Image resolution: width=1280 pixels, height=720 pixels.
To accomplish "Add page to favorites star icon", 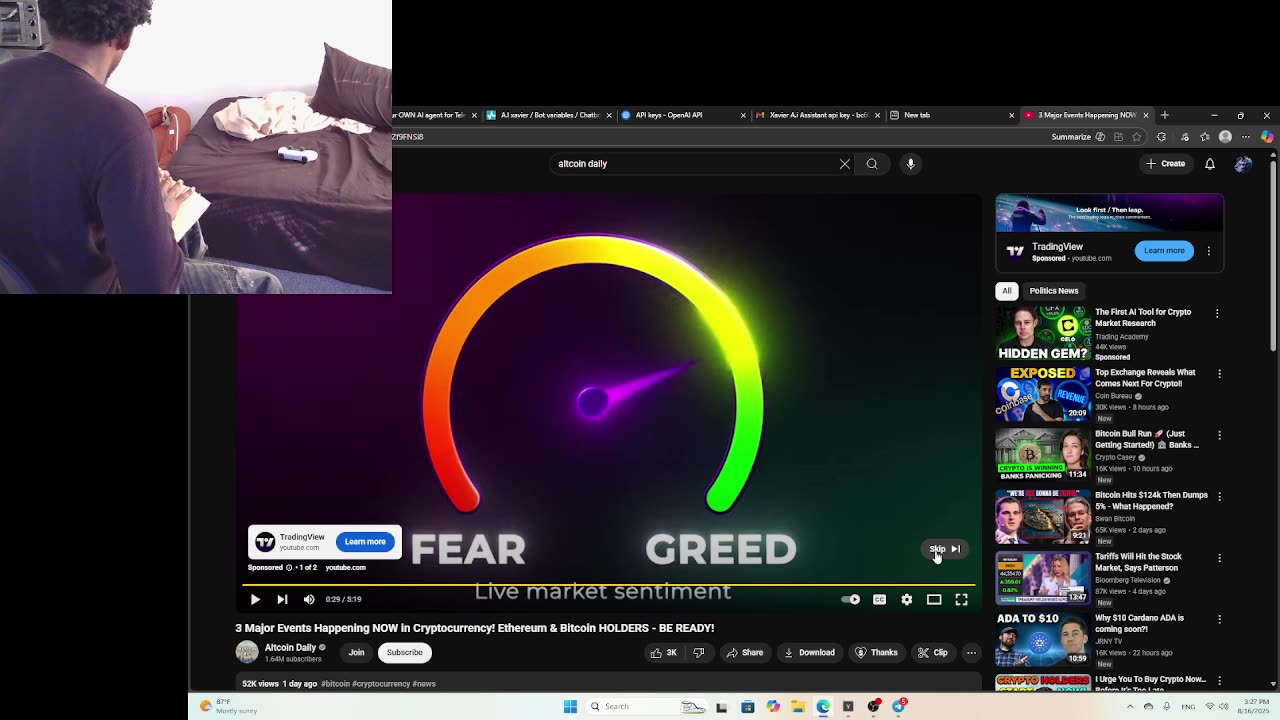I will 1137,137.
